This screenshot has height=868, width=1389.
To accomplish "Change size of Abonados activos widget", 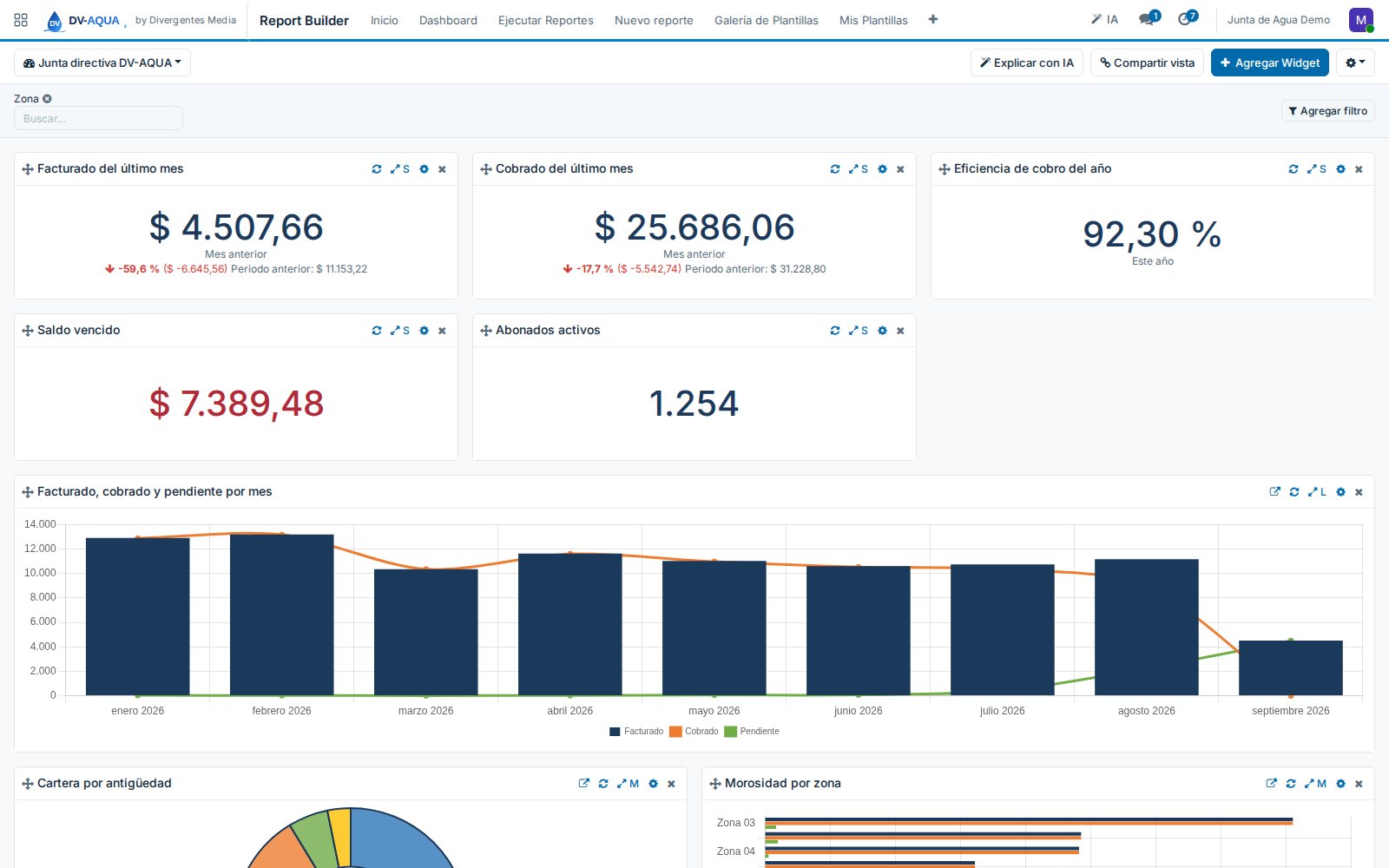I will point(859,331).
